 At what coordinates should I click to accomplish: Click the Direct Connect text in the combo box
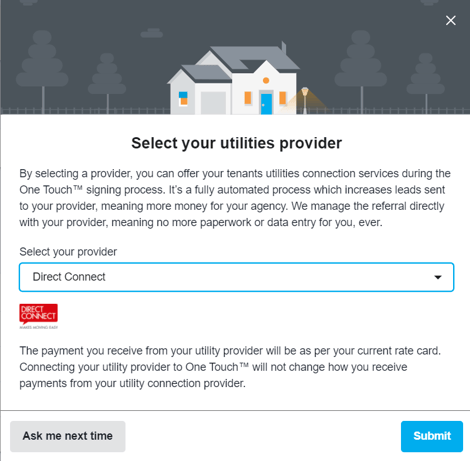coord(69,277)
